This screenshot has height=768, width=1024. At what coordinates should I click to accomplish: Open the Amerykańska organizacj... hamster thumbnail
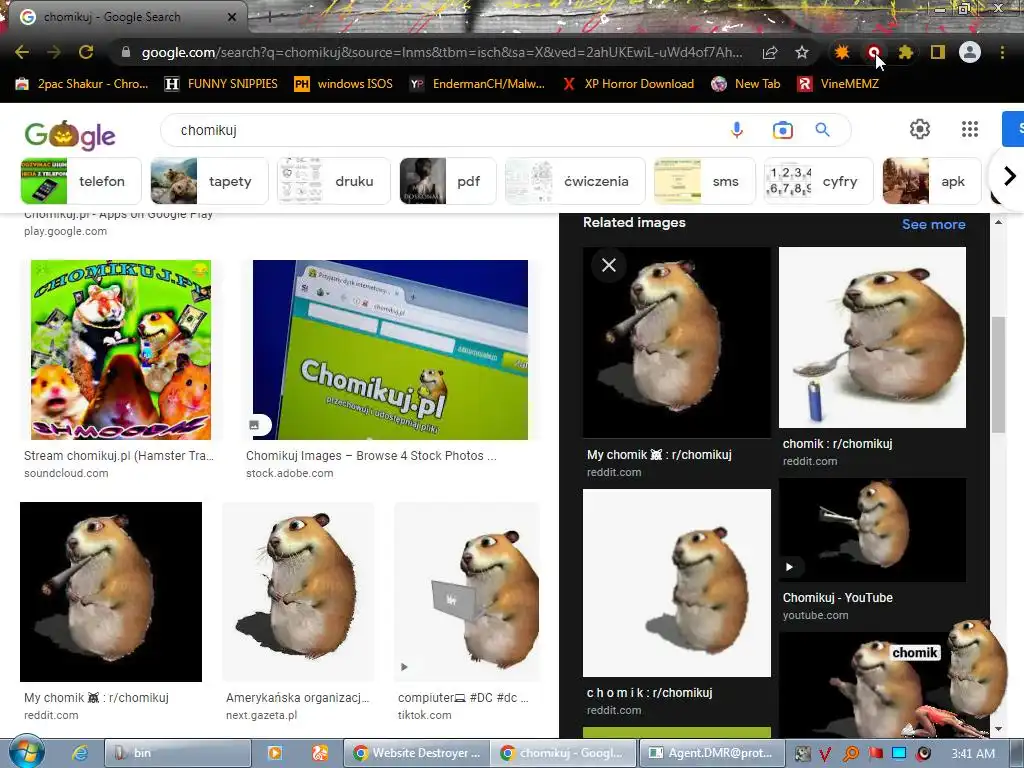click(298, 592)
